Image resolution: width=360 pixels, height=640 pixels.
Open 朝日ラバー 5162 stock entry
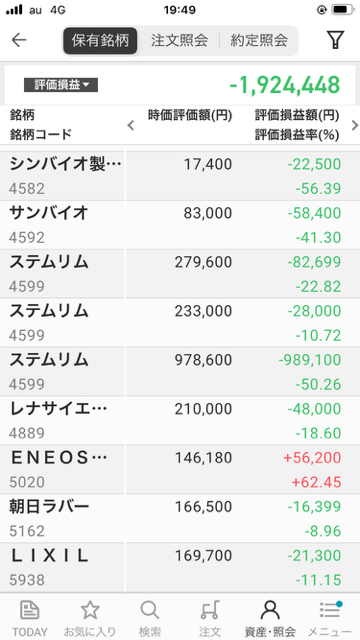point(180,518)
